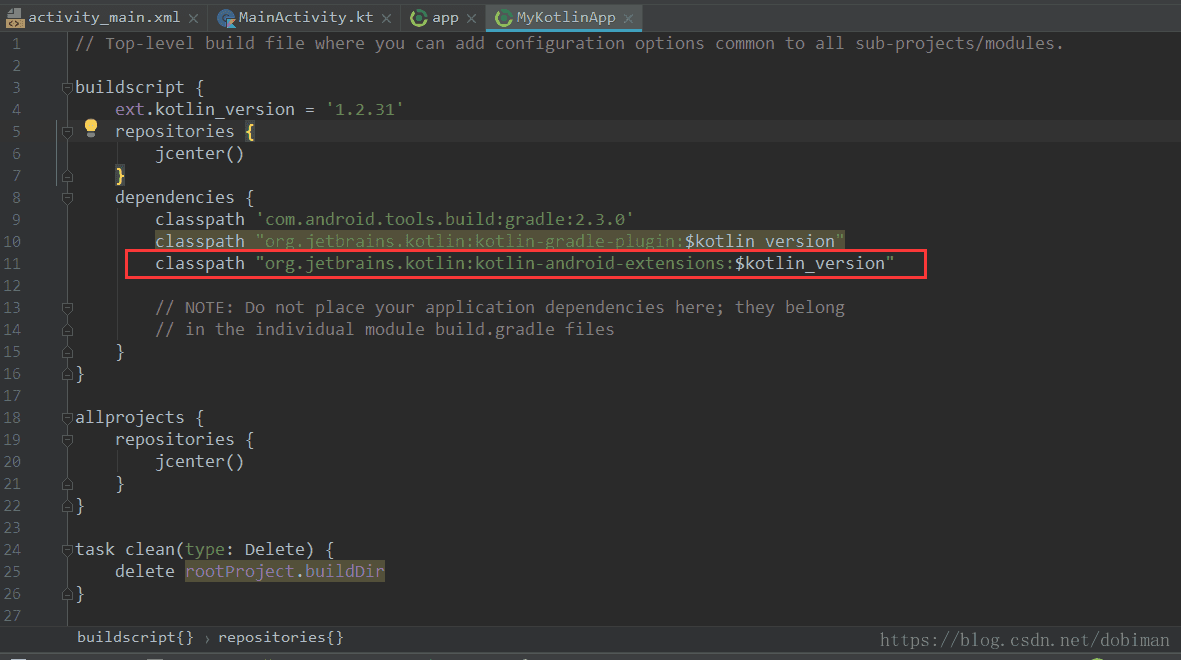Click line number 4 in the gutter
The image size is (1181, 660).
coord(16,110)
